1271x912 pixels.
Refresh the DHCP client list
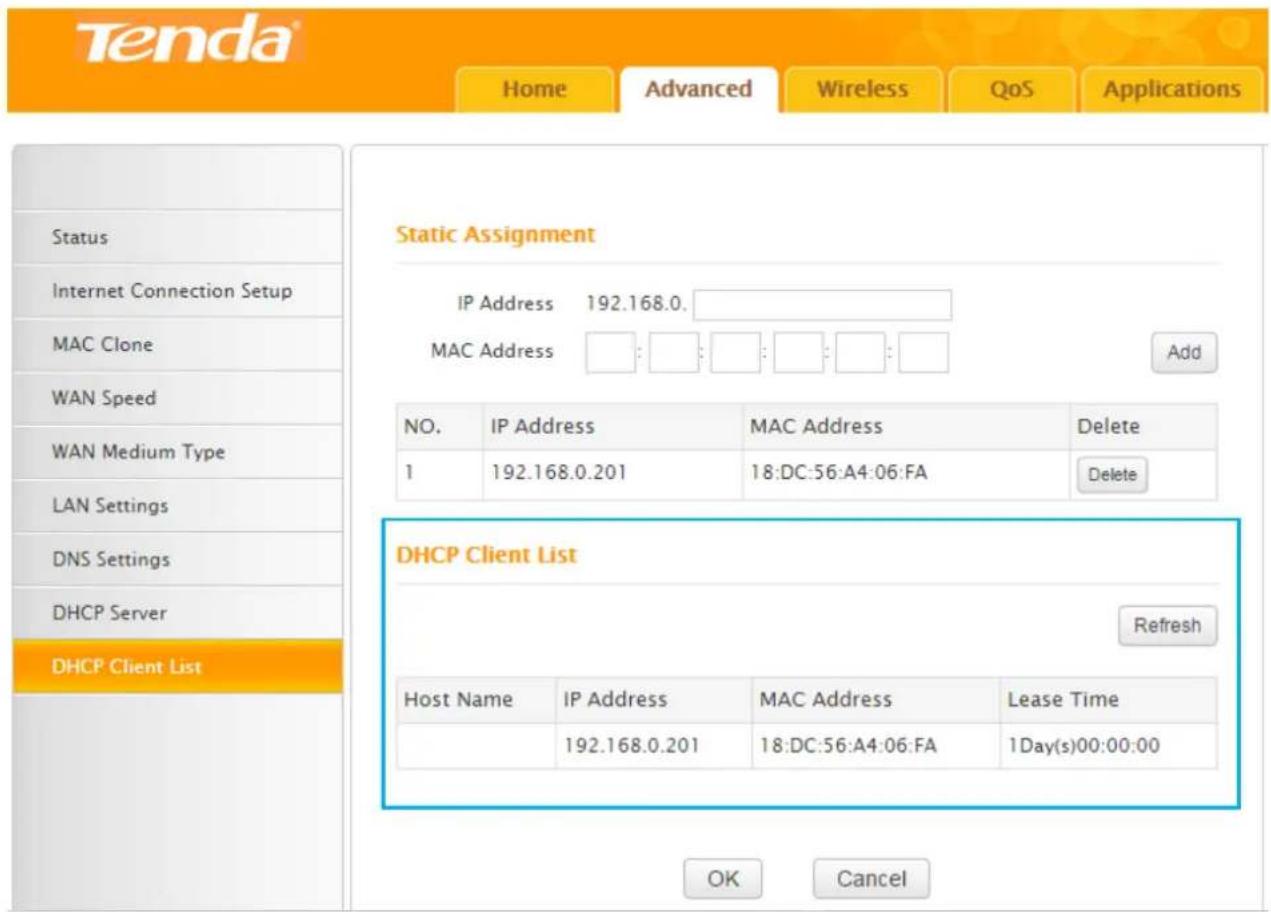point(1167,625)
